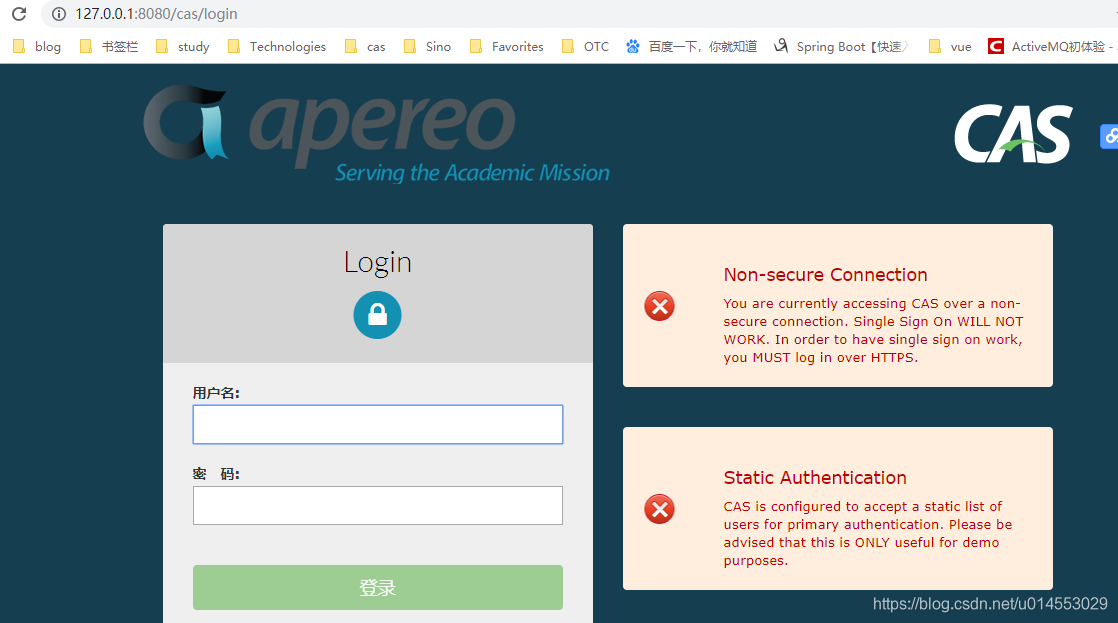Open the Spring Boot bookmark
The width and height of the screenshot is (1118, 623).
[842, 46]
